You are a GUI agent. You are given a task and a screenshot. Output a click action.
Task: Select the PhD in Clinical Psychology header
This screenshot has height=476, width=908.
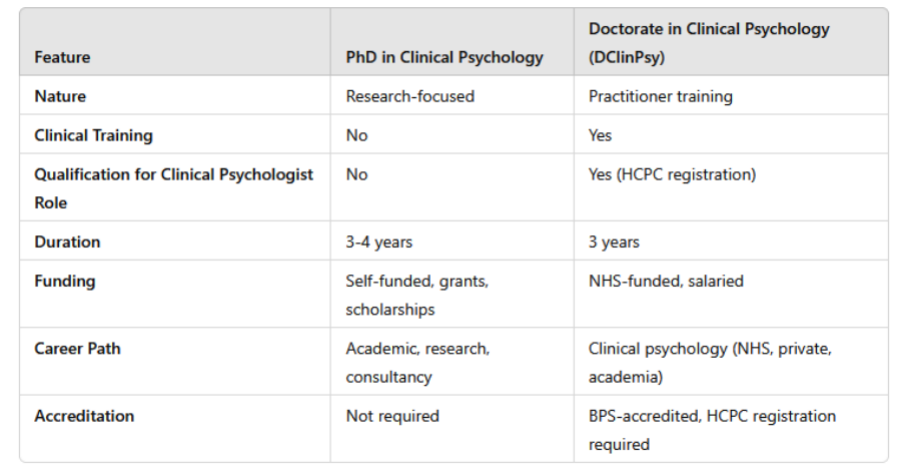pyautogui.click(x=444, y=57)
